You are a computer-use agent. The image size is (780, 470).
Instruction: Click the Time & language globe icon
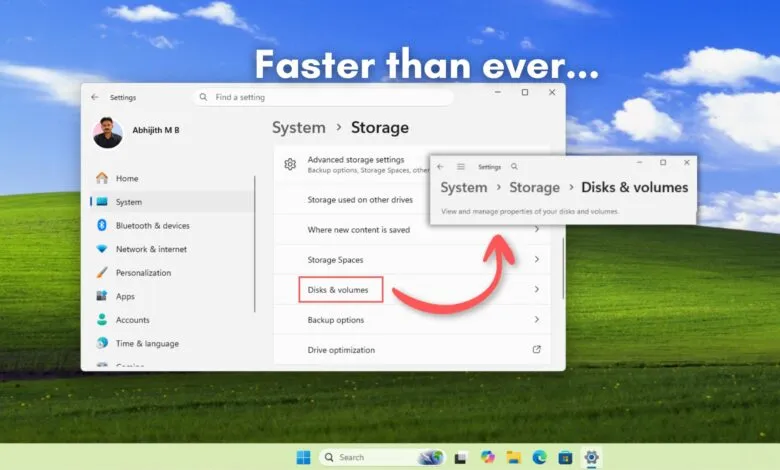tap(102, 343)
